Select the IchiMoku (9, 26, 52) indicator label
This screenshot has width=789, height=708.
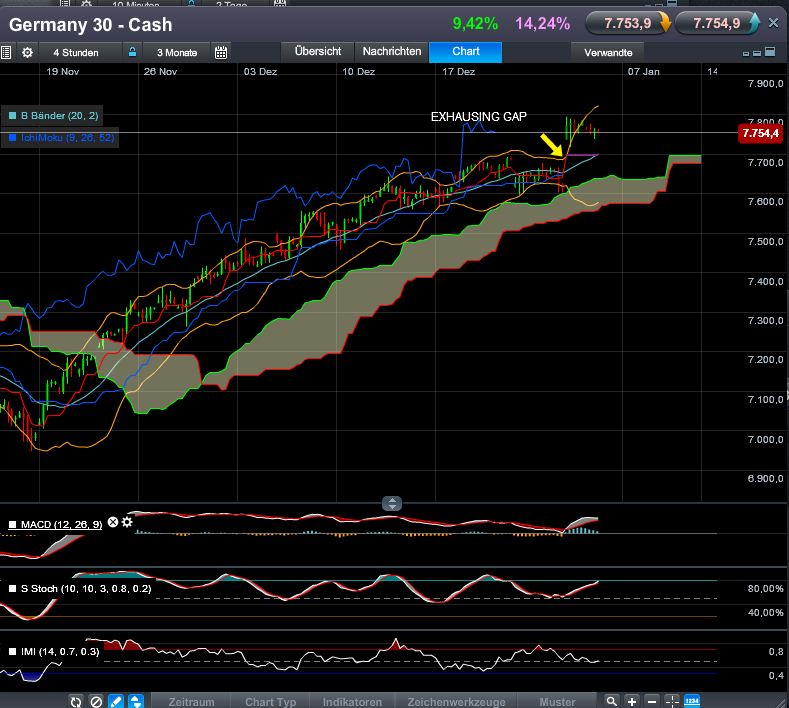point(67,137)
